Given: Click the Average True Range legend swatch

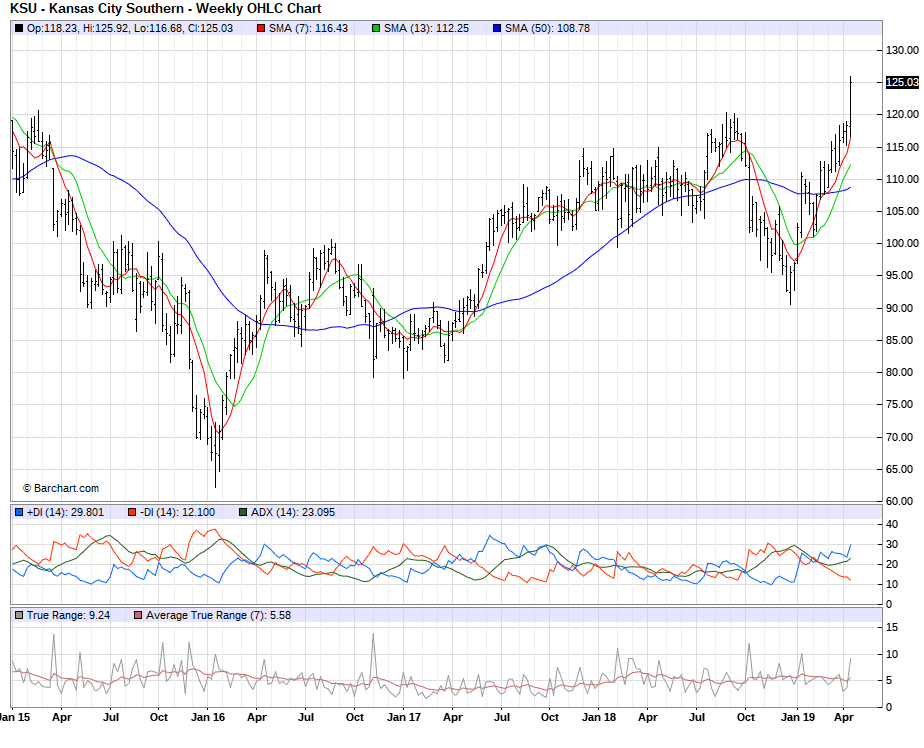Looking at the screenshot, I should coord(138,615).
